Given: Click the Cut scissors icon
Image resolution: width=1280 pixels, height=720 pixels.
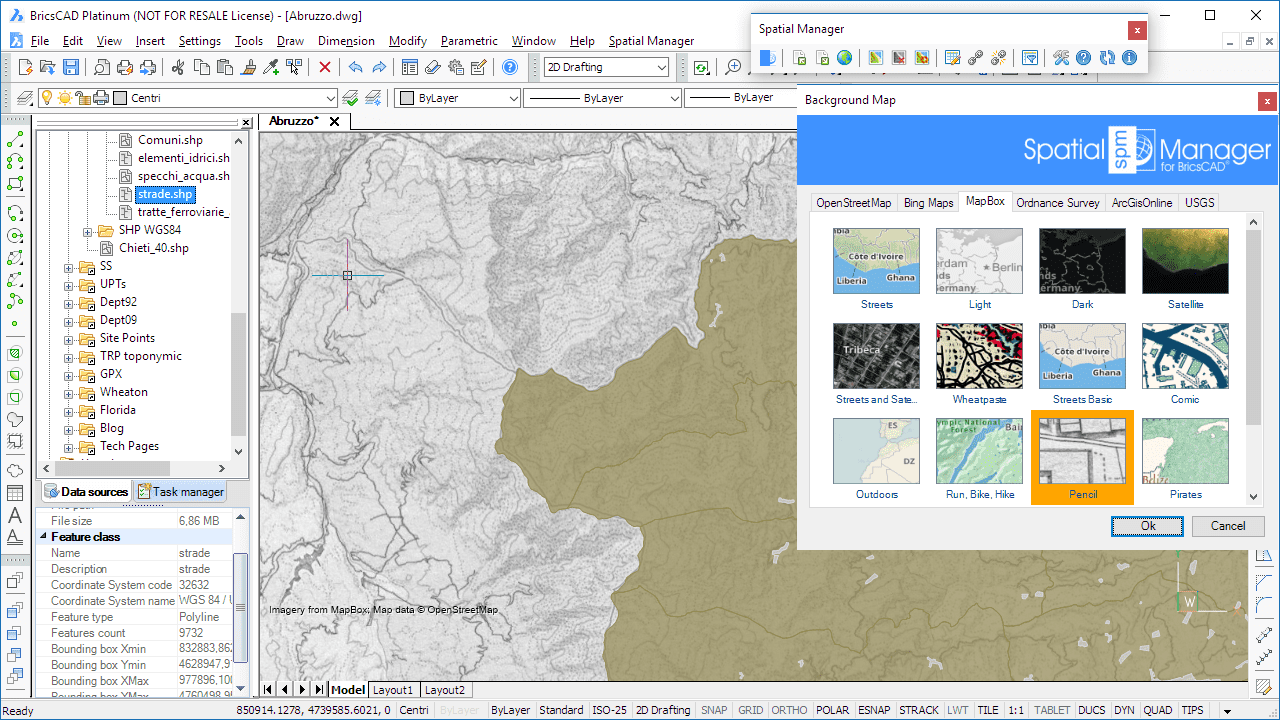Looking at the screenshot, I should pos(178,67).
